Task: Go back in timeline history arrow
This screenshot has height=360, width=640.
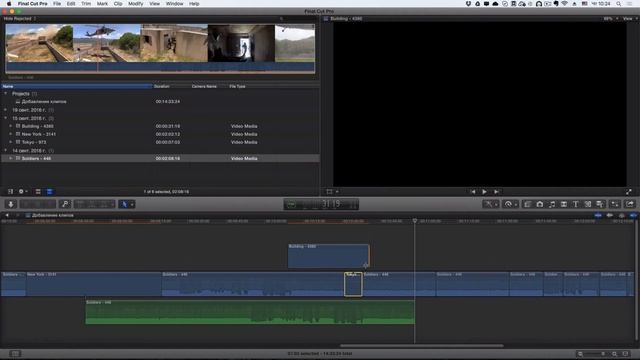Action: pyautogui.click(x=7, y=215)
